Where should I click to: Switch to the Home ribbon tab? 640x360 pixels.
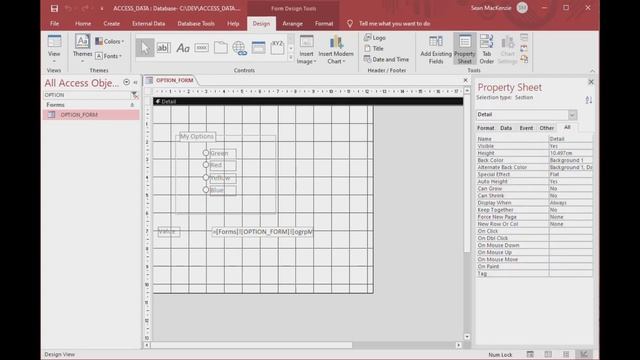(x=83, y=24)
